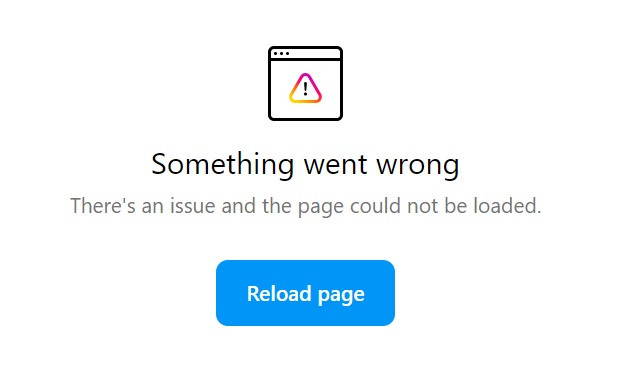The height and width of the screenshot is (387, 631).
Task: Click the "page could not be loaded" message
Action: (419, 206)
